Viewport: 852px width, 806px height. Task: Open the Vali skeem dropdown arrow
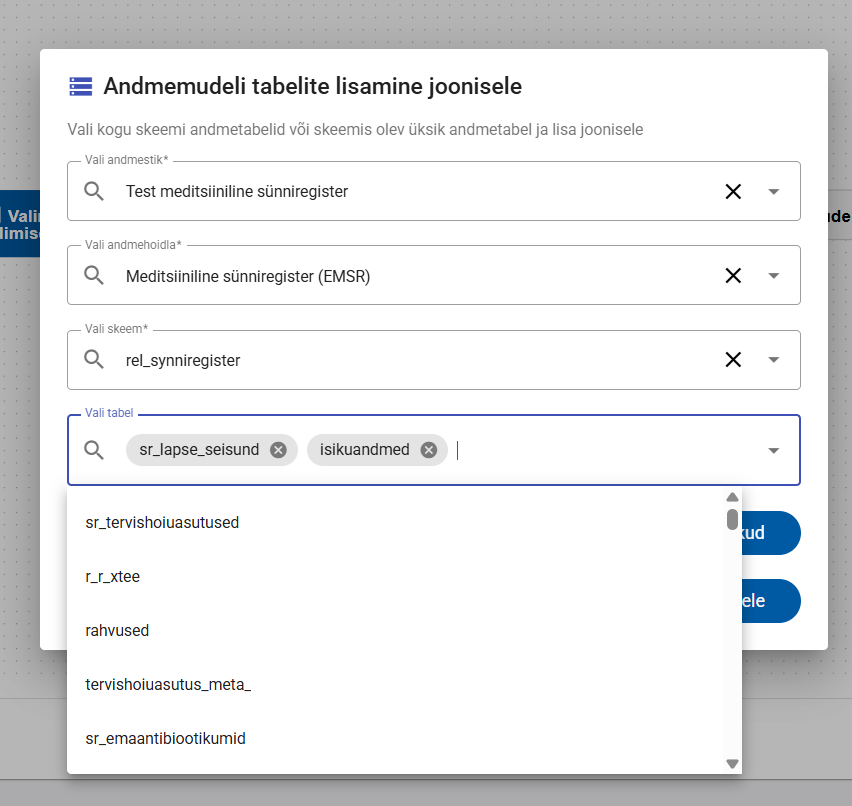click(x=773, y=360)
